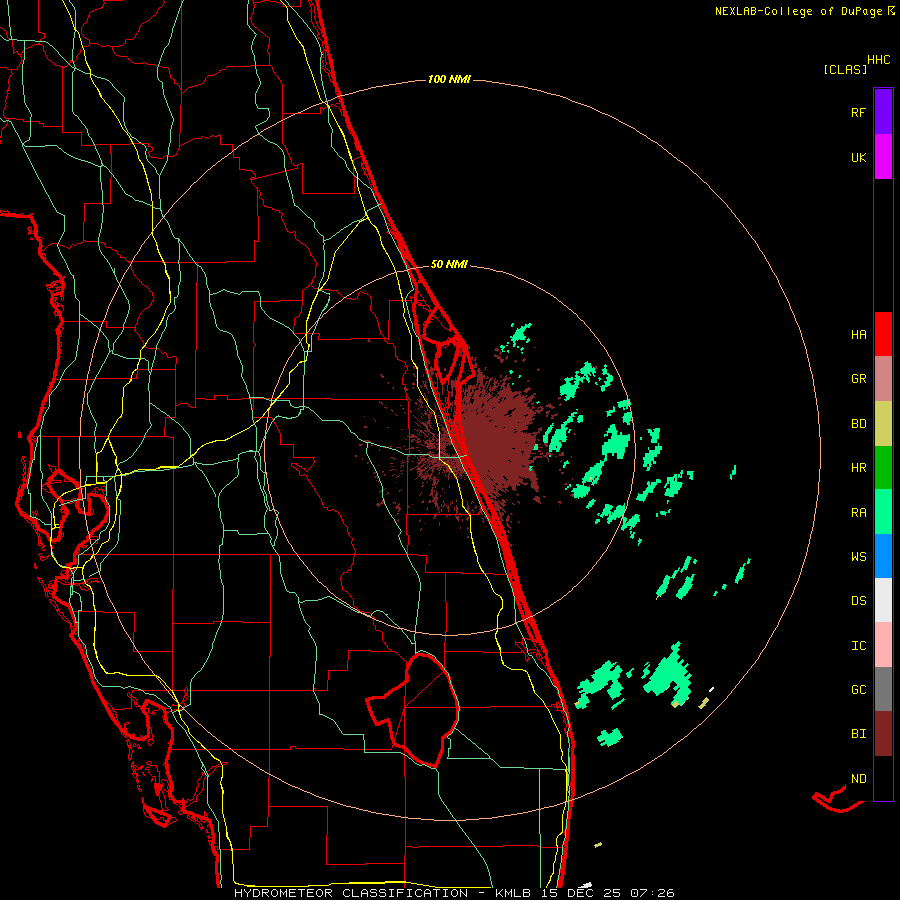Click the RA legend label
Viewport: 900px width, 900px height.
click(858, 513)
